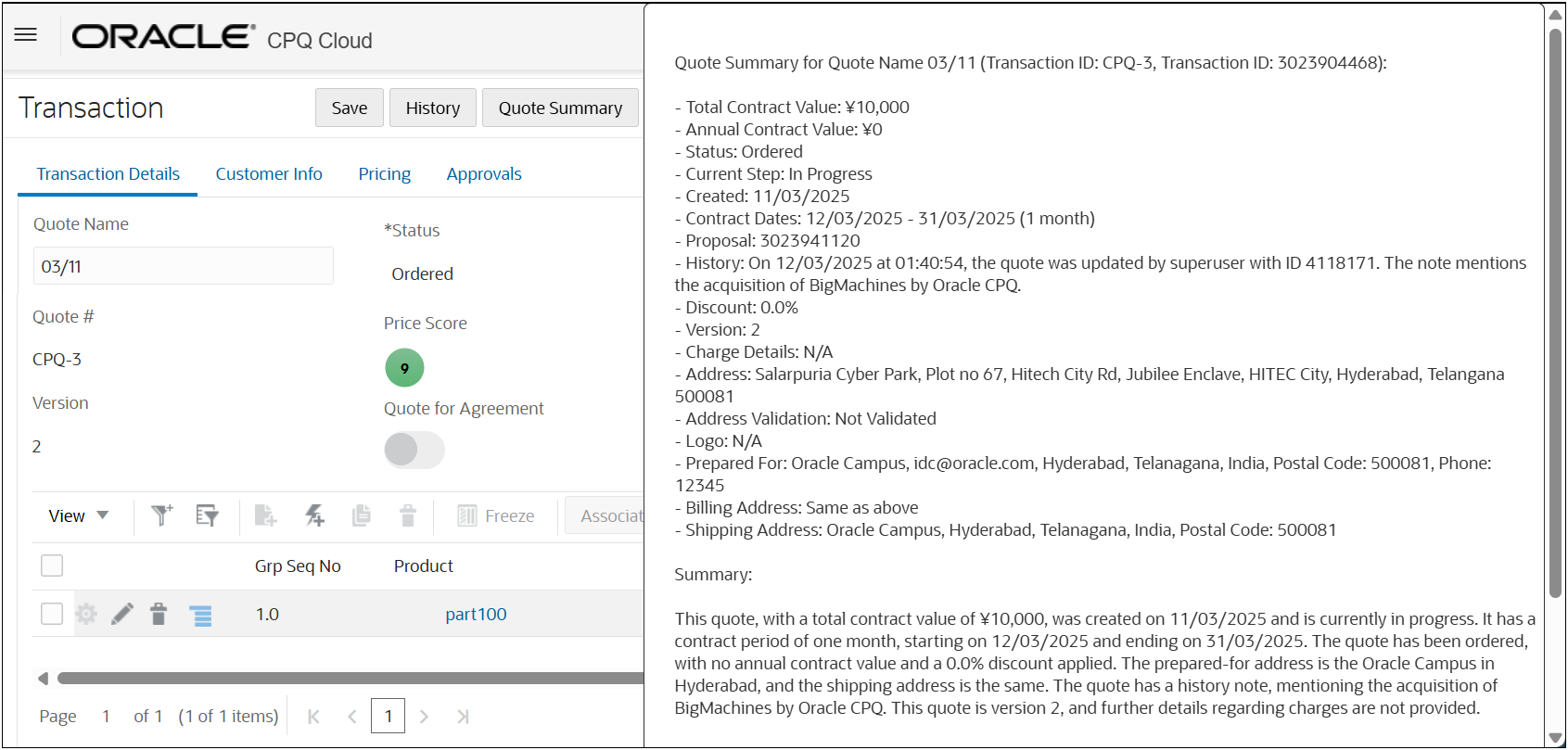The image size is (1568, 750).
Task: Switch to the Transaction Details tab
Action: tap(108, 174)
